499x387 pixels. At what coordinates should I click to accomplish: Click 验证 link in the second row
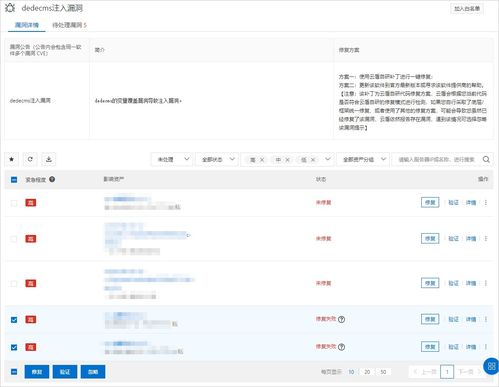click(x=453, y=238)
